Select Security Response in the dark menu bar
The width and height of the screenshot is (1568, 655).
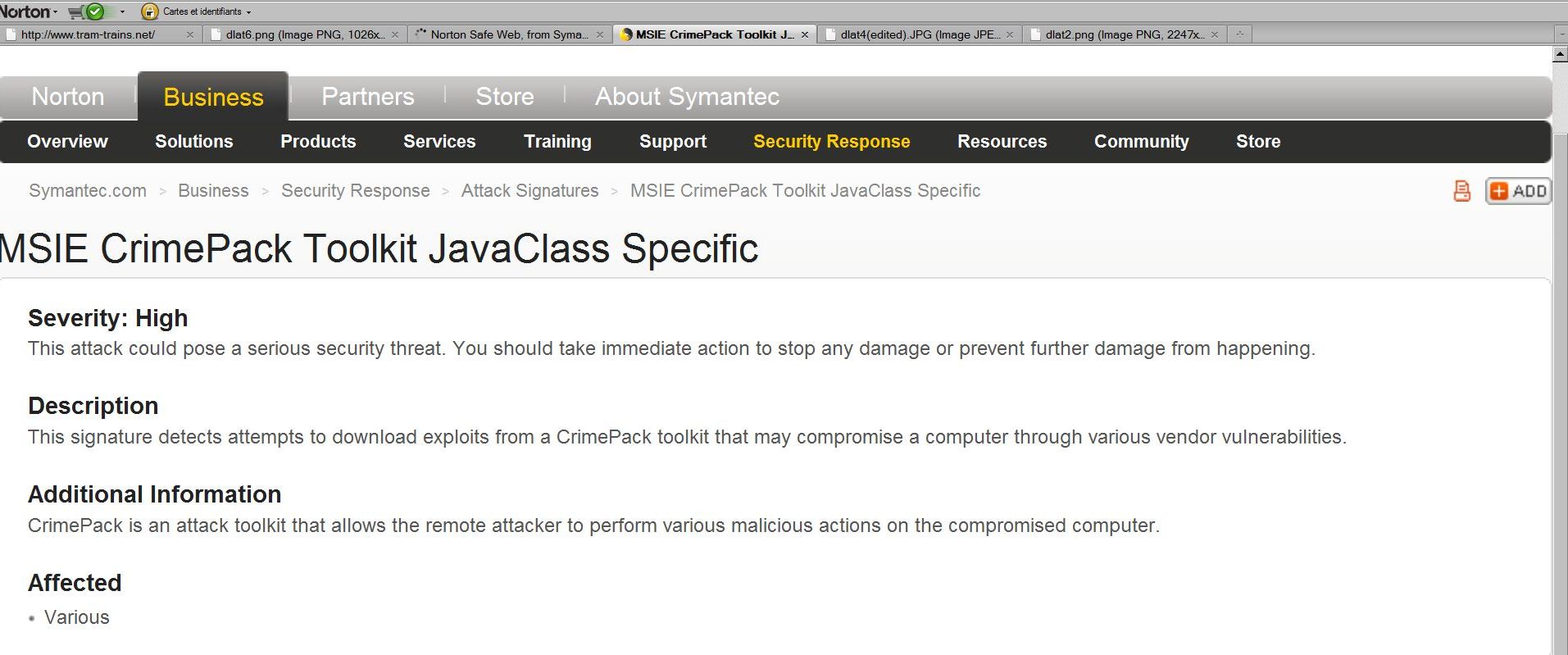[831, 141]
